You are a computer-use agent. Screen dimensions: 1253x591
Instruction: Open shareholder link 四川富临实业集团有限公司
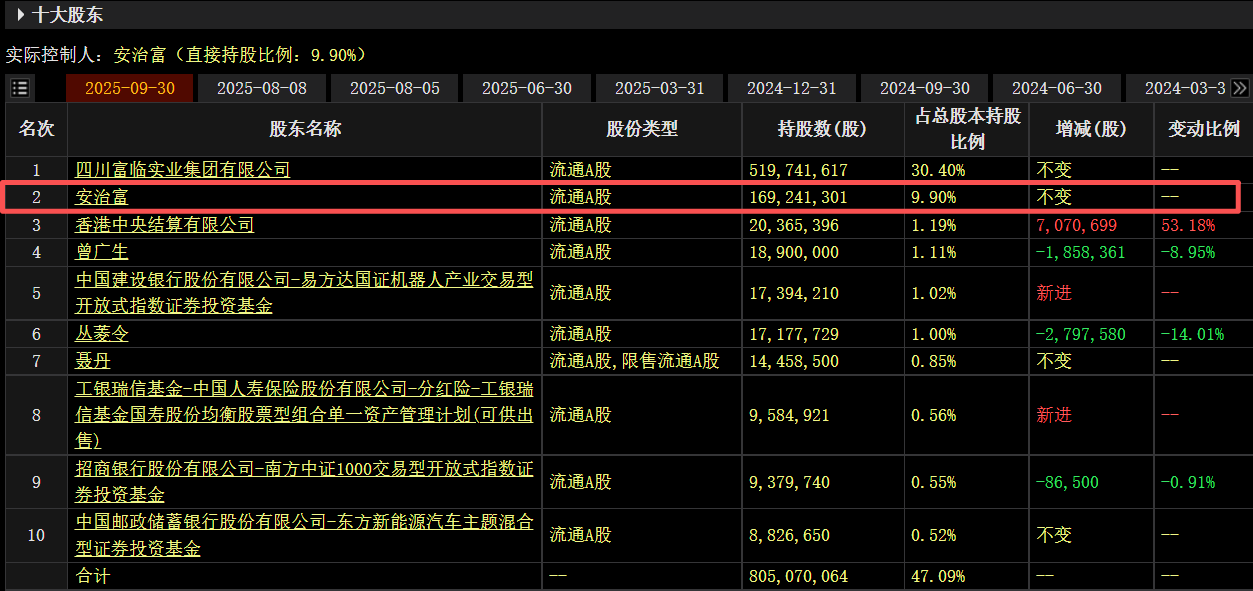[183, 170]
